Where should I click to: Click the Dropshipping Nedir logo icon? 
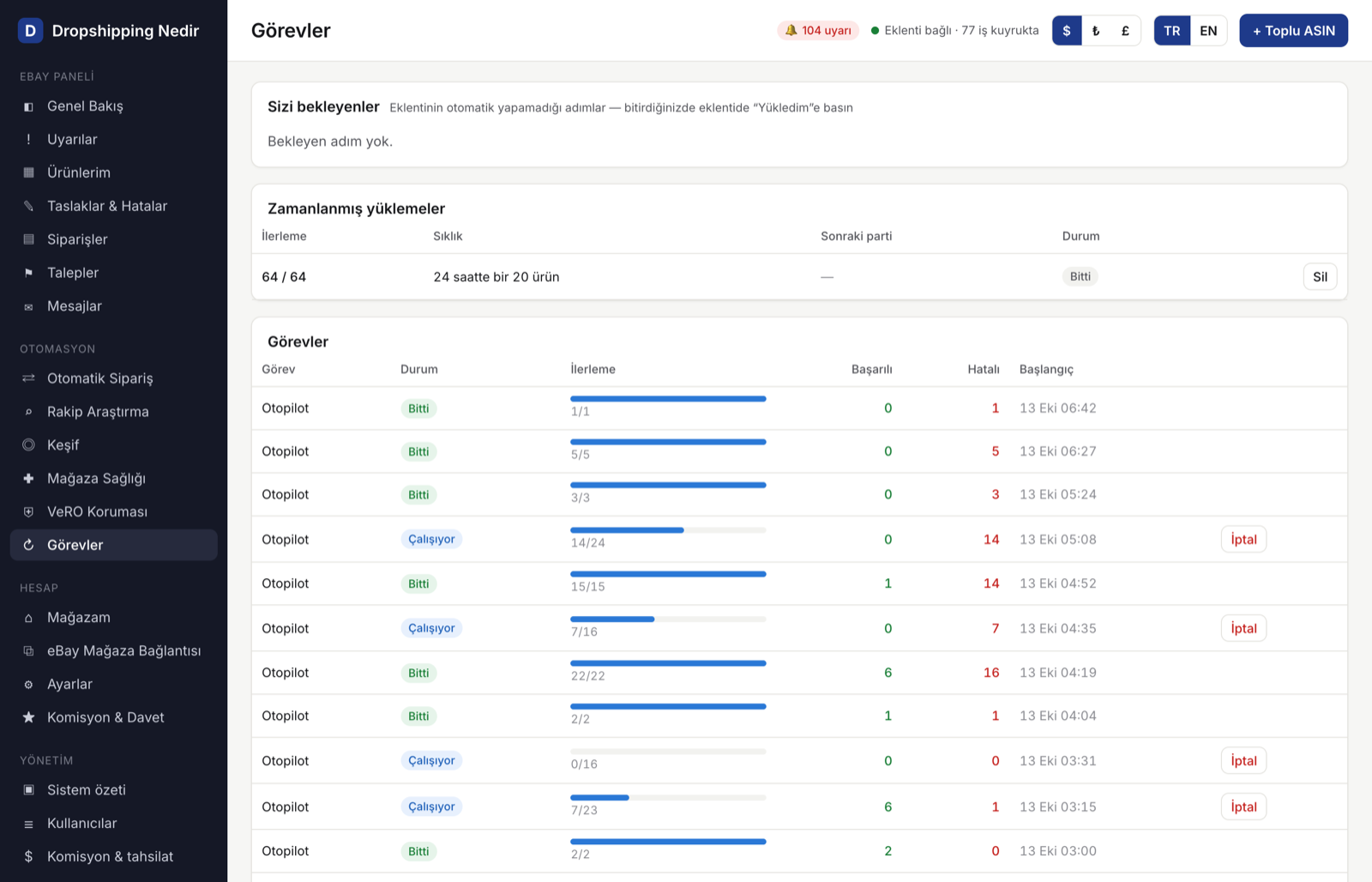tap(30, 31)
